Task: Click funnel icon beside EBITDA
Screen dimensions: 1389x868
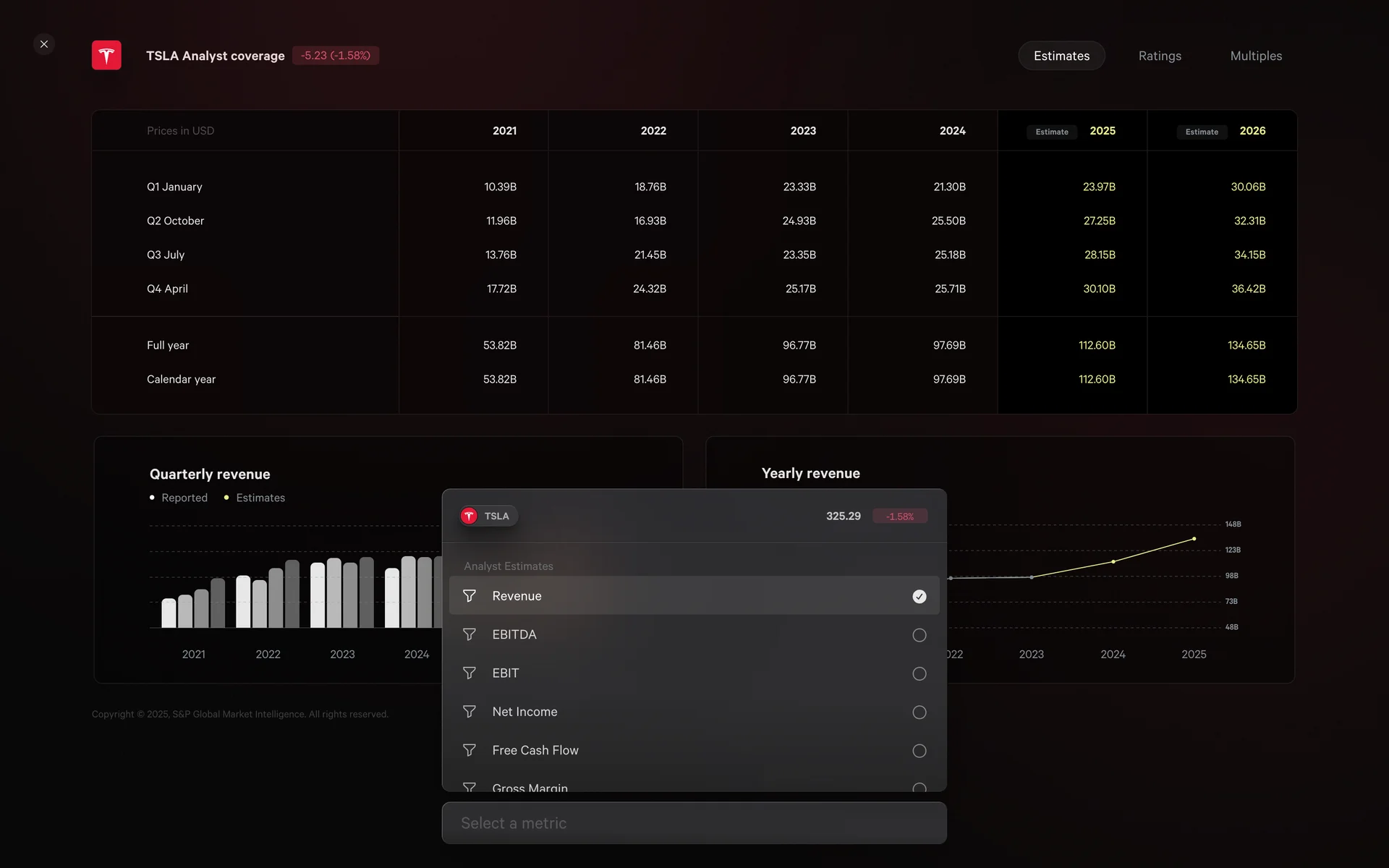Action: [470, 634]
